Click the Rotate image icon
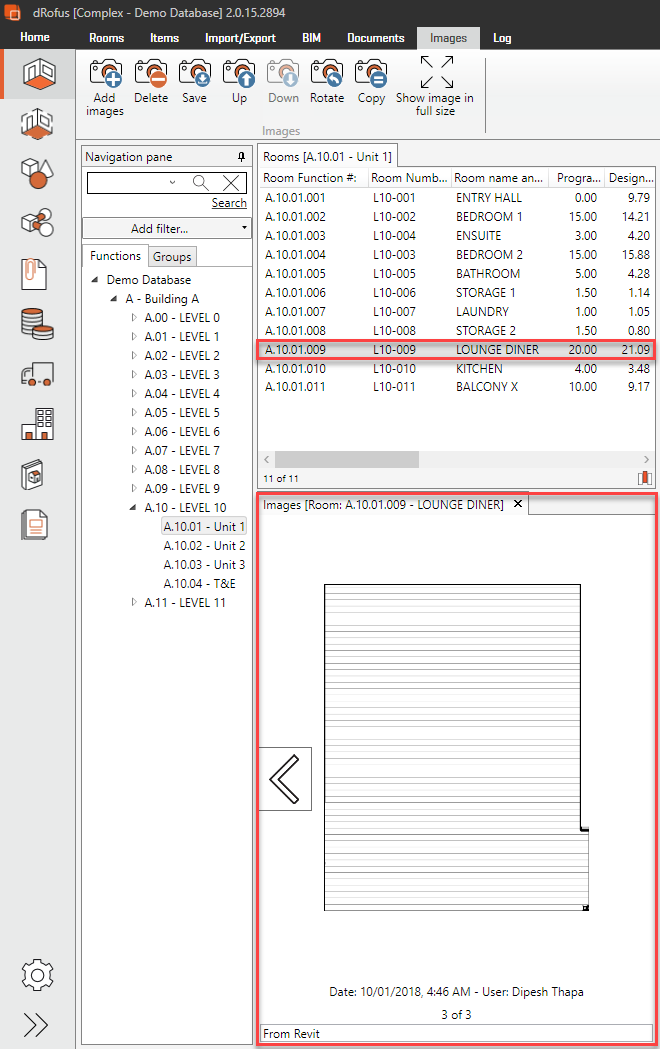 pos(327,76)
